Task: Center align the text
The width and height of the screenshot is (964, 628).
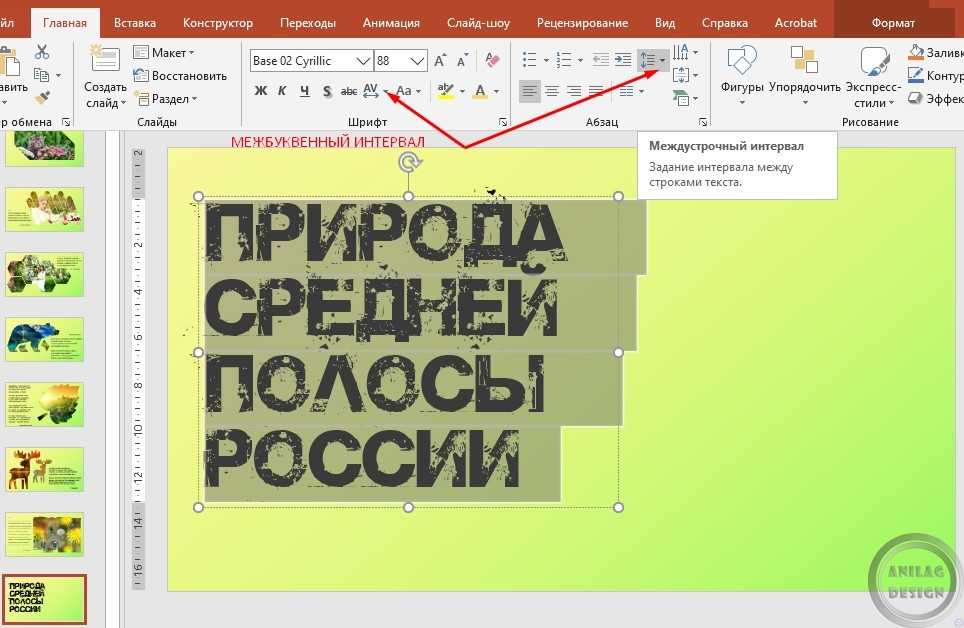Action: click(x=551, y=92)
